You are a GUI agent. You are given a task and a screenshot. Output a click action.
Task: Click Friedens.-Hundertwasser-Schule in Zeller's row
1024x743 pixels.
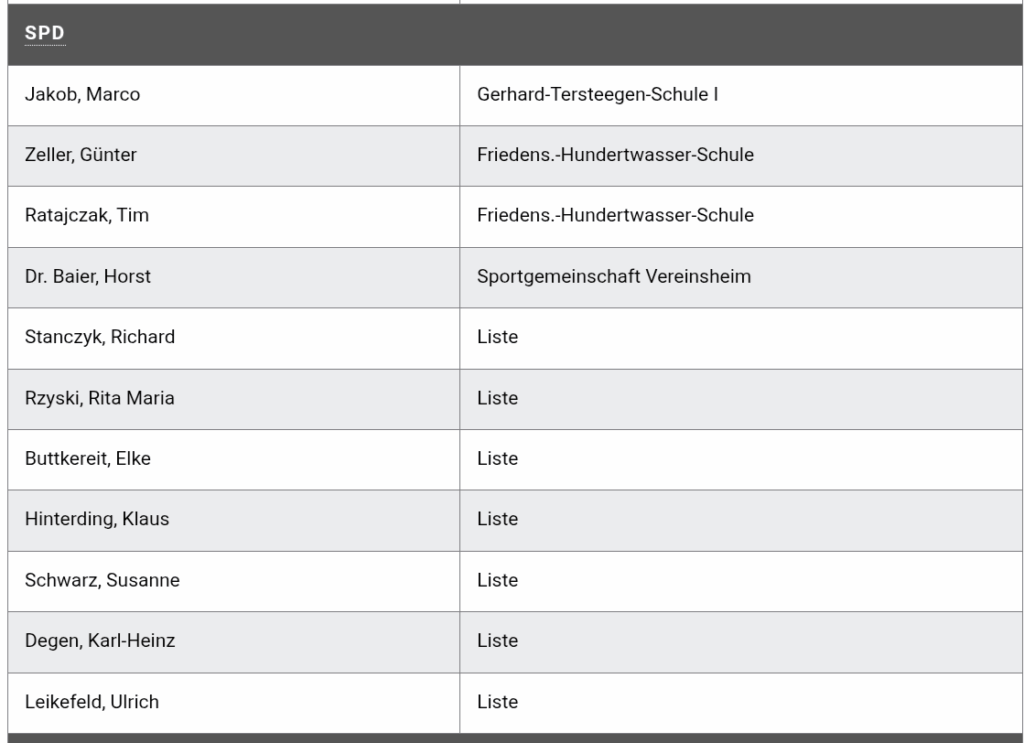(x=615, y=155)
